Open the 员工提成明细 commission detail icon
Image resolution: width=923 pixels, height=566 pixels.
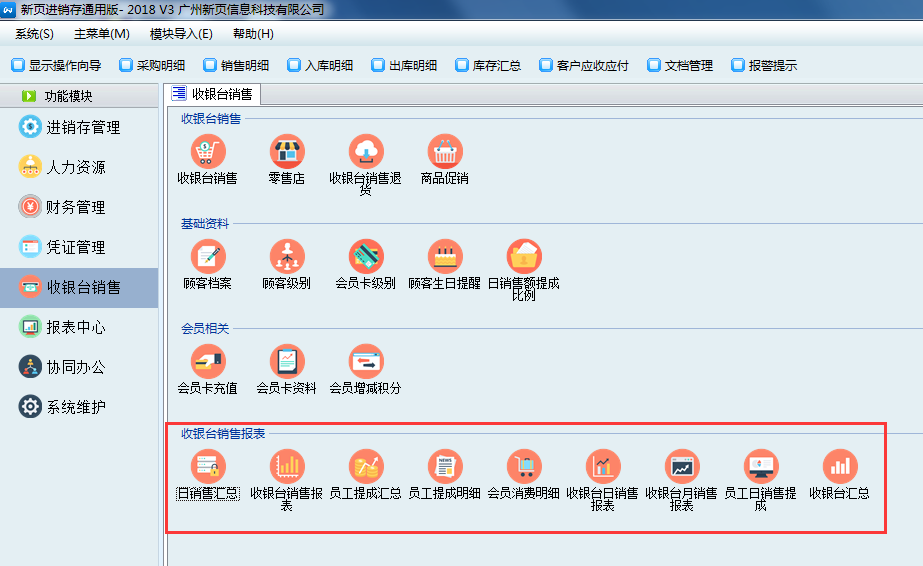(445, 467)
